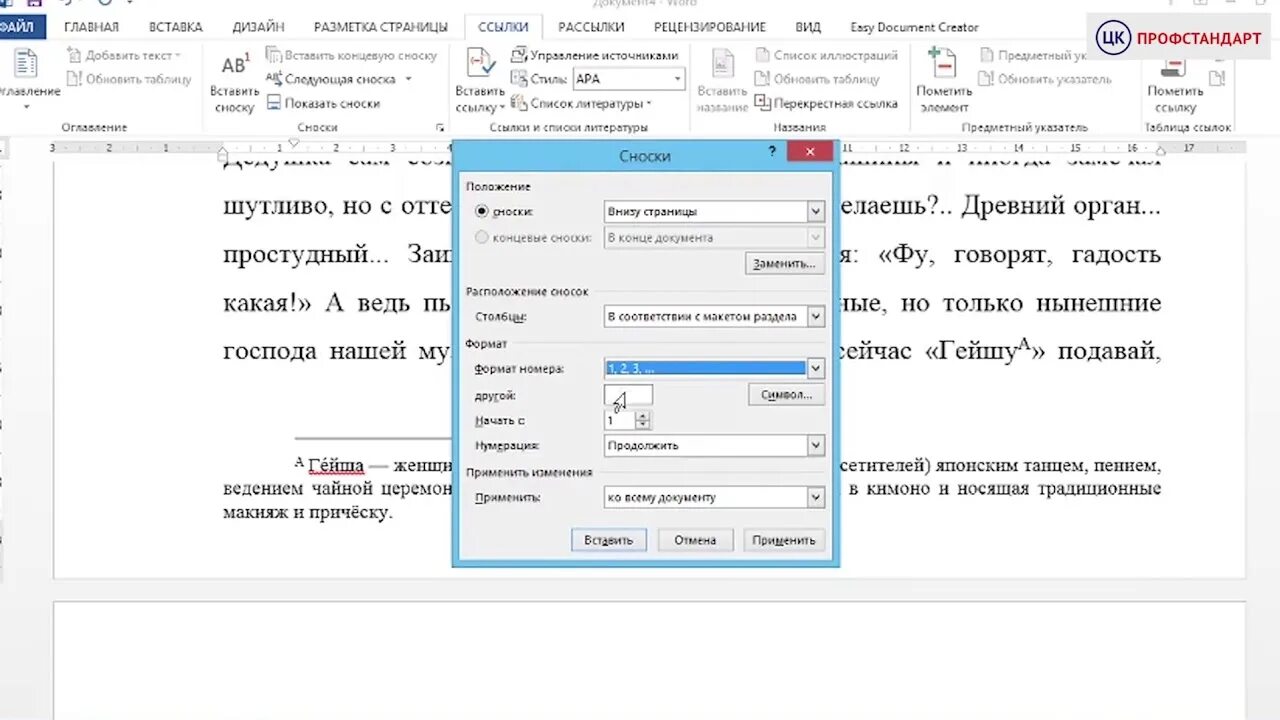The width and height of the screenshot is (1280, 720).
Task: Switch to the ДИЗАЙН tab
Action: coord(258,27)
